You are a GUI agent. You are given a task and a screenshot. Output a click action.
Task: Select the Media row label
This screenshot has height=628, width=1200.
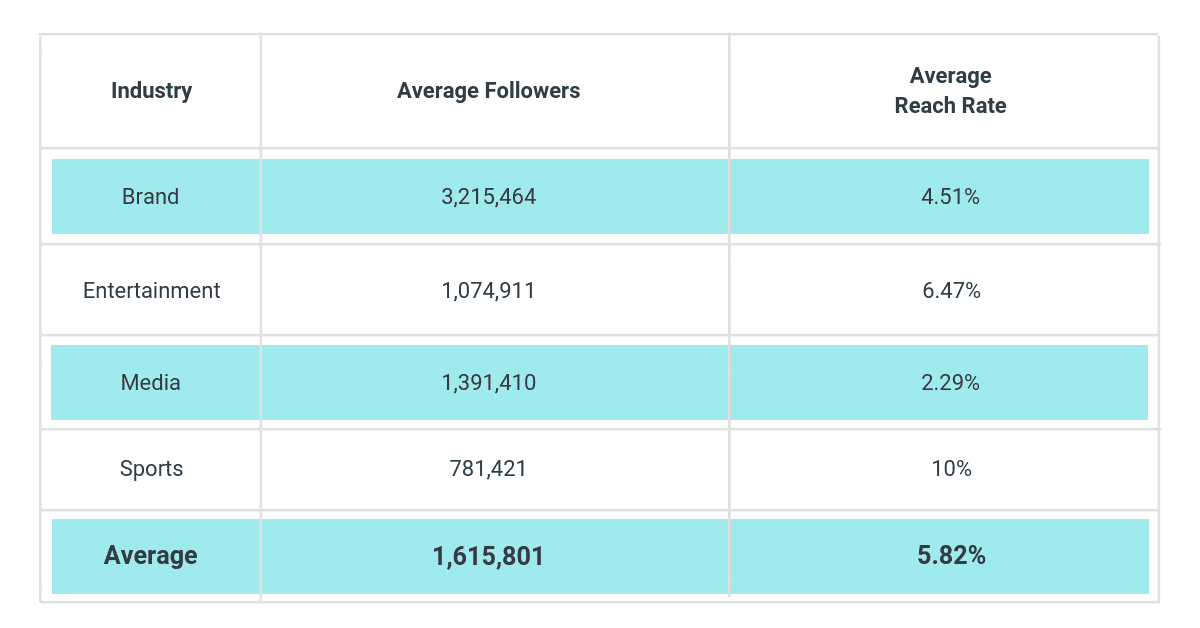click(151, 382)
